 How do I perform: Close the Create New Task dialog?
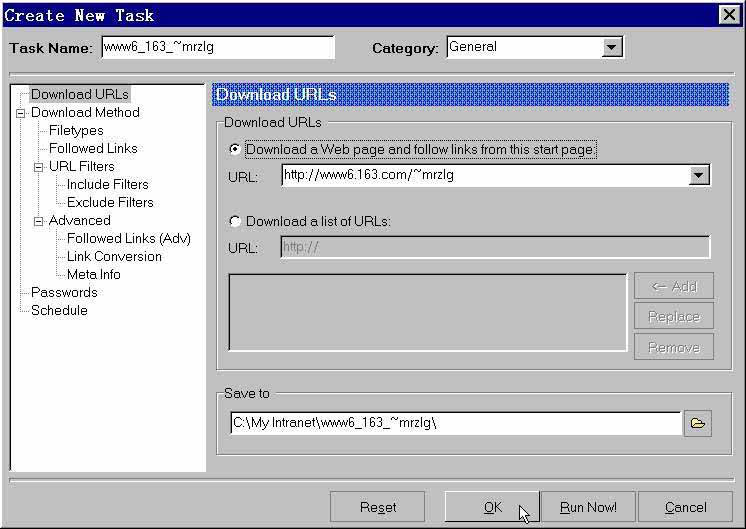729,14
